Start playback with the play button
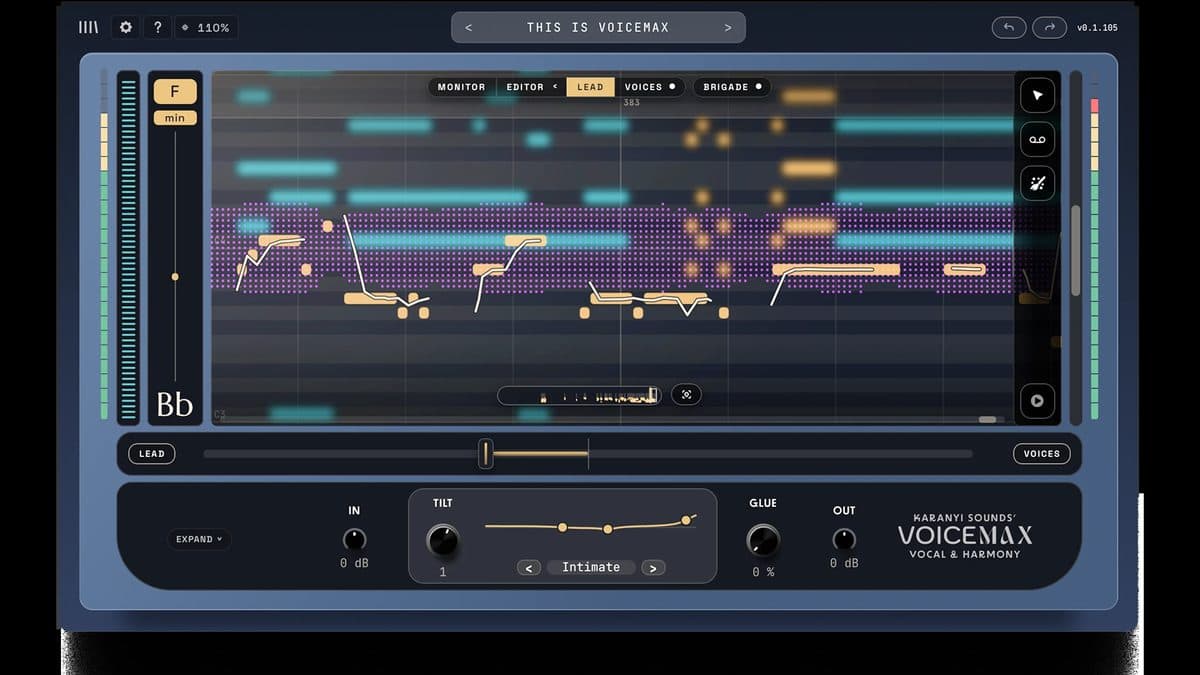This screenshot has width=1200, height=675. [1037, 401]
